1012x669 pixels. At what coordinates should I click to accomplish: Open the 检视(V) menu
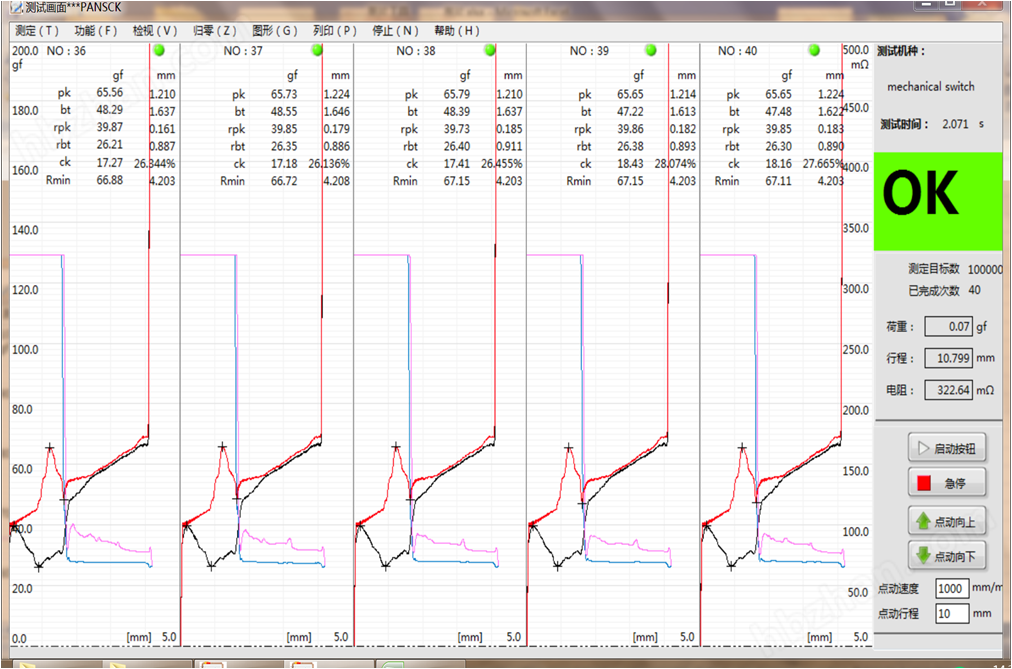coord(155,31)
